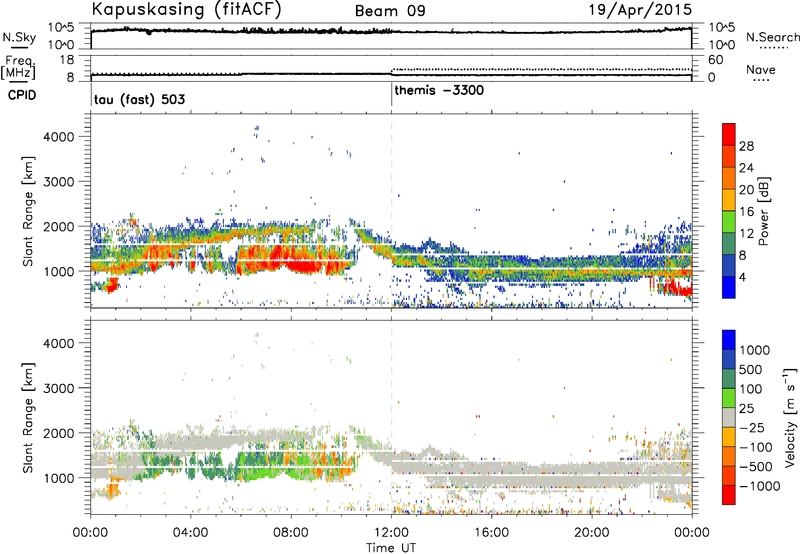The width and height of the screenshot is (800, 554).
Task: Select the "Beam 09" header text
Action: click(x=390, y=11)
